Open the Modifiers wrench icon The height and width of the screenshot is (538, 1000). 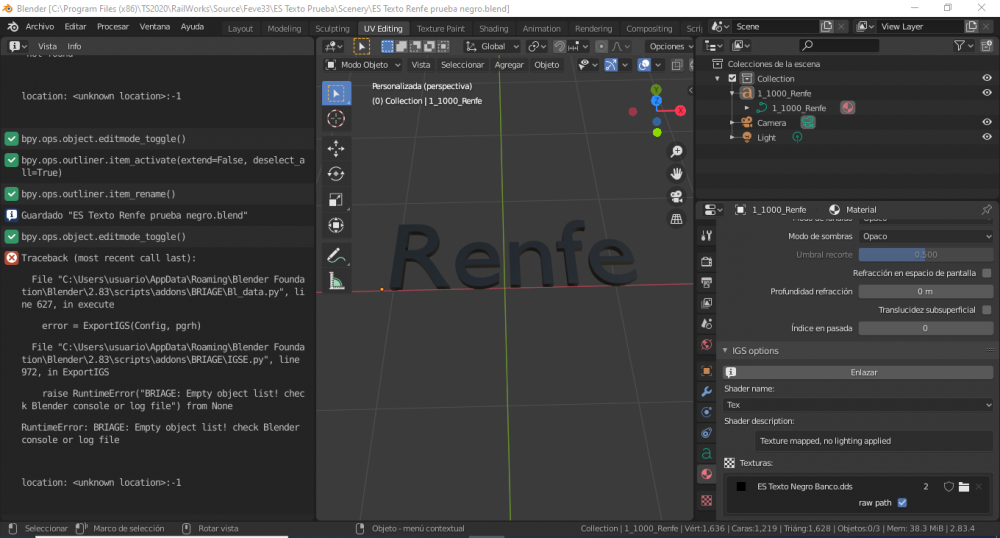click(707, 391)
